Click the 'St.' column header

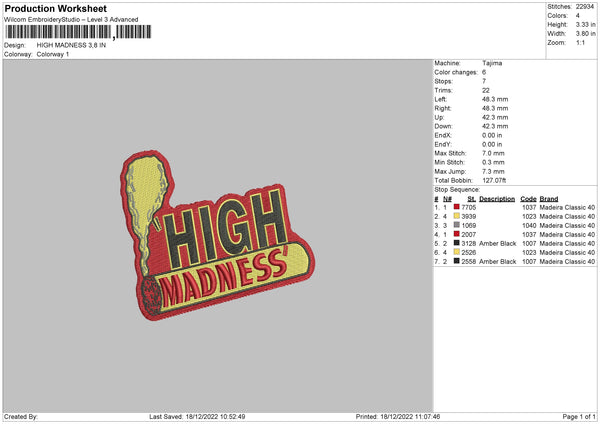tap(471, 199)
